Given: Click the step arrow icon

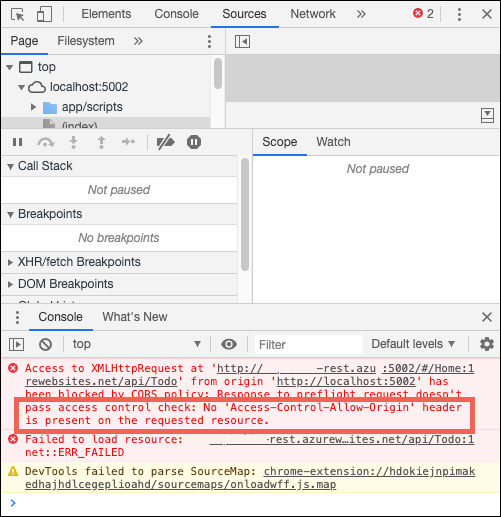Looking at the screenshot, I should pyautogui.click(x=128, y=142).
